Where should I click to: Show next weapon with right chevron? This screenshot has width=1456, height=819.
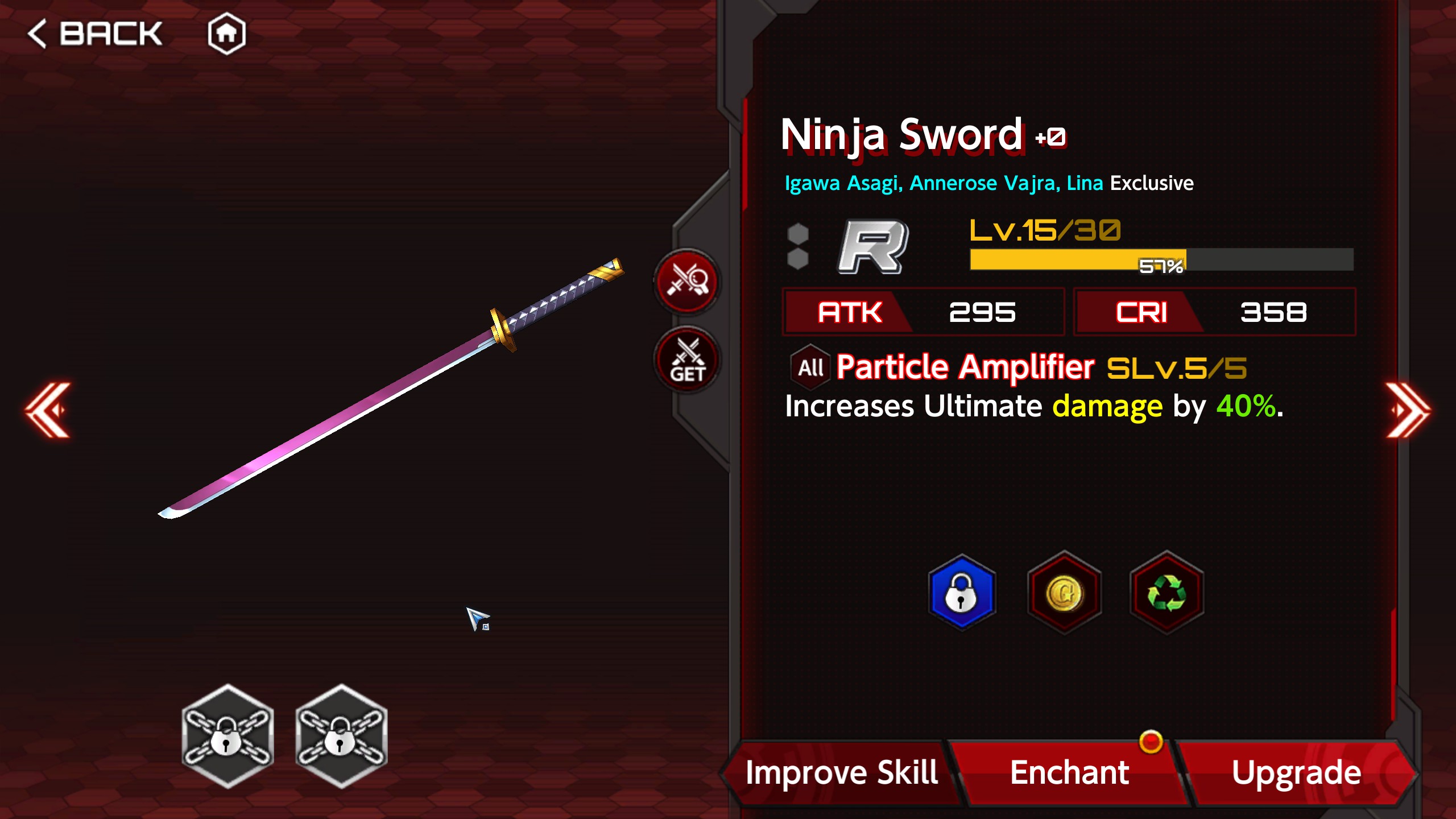1408,410
